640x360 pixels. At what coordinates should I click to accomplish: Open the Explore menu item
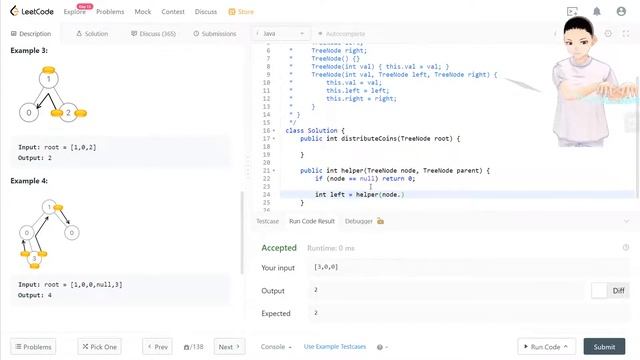75,12
